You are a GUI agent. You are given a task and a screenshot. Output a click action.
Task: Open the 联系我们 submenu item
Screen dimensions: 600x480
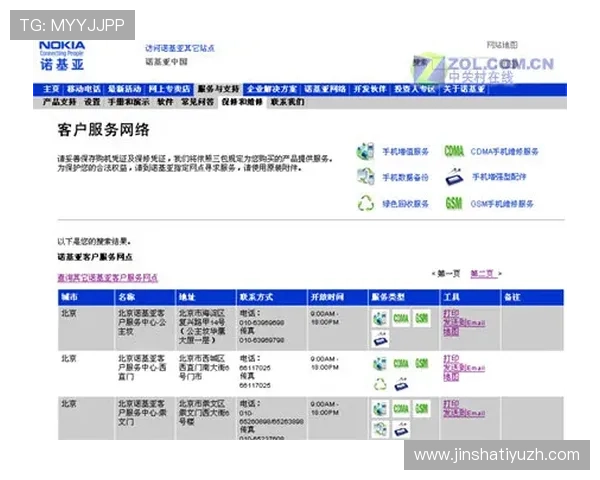[x=288, y=102]
